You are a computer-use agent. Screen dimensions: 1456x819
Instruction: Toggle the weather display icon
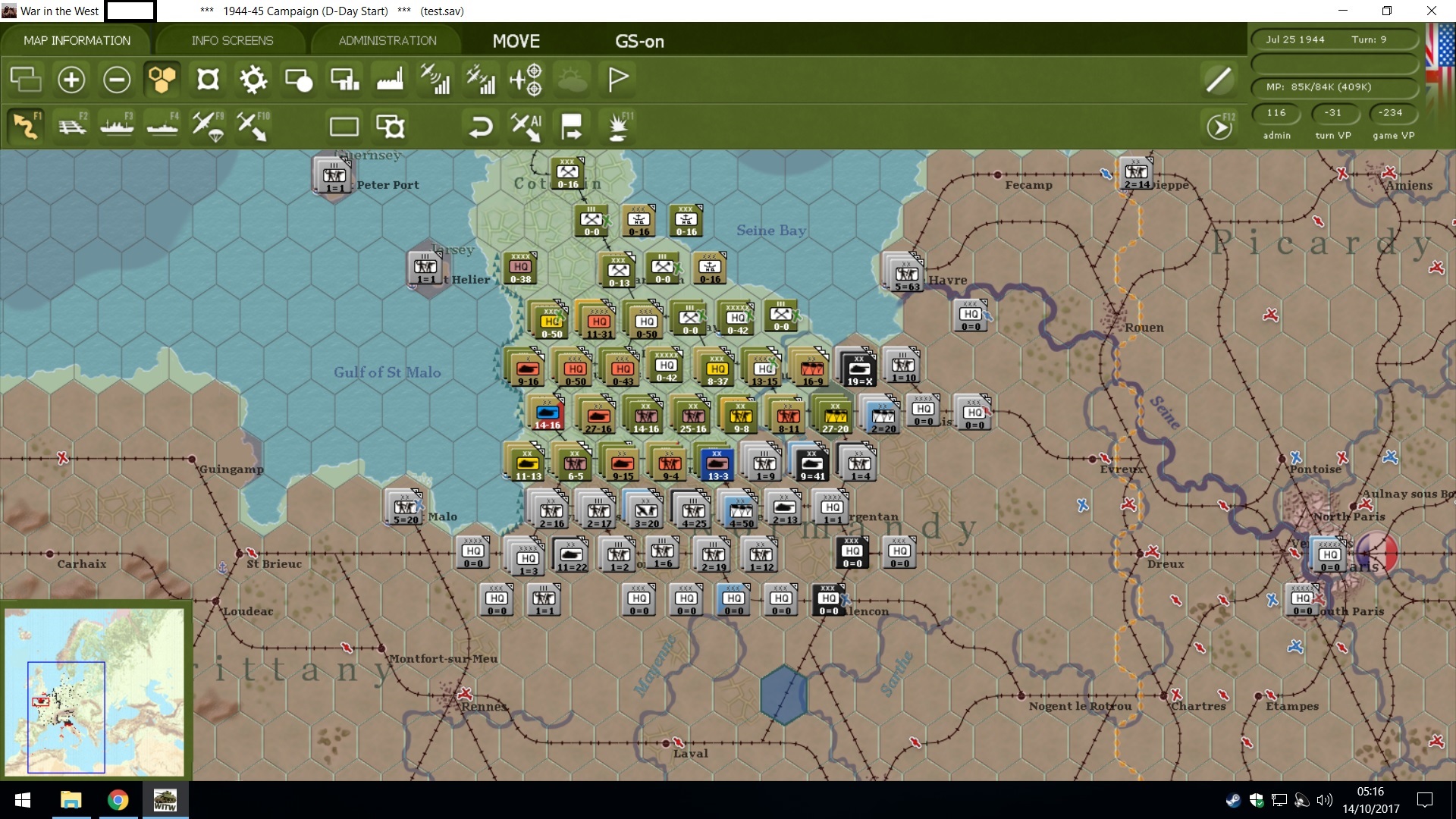[x=573, y=80]
